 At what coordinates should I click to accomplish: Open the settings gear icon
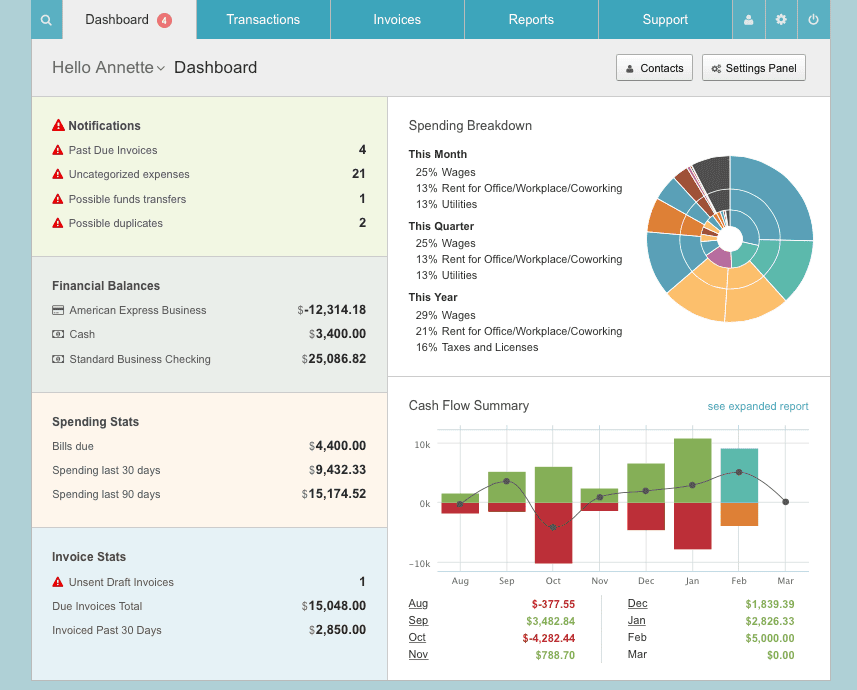(x=781, y=20)
